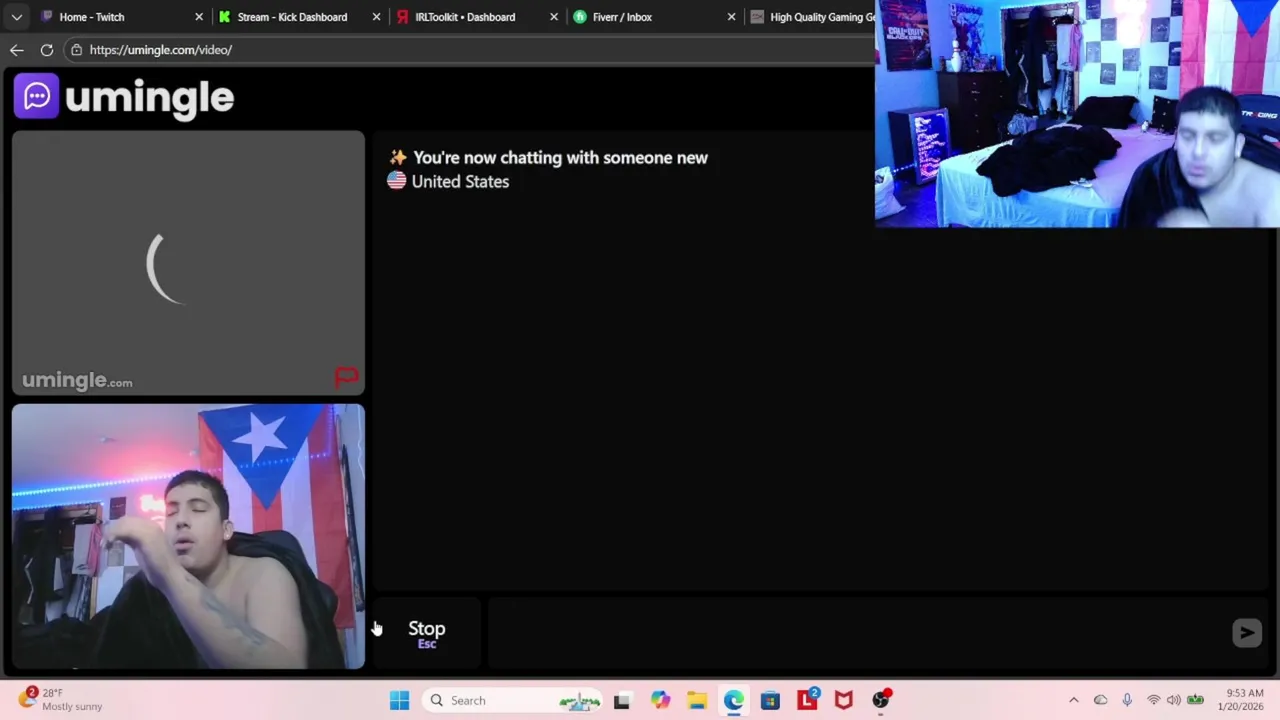Click the Microsoft Edge taskbar icon
The height and width of the screenshot is (720, 1280).
(734, 700)
